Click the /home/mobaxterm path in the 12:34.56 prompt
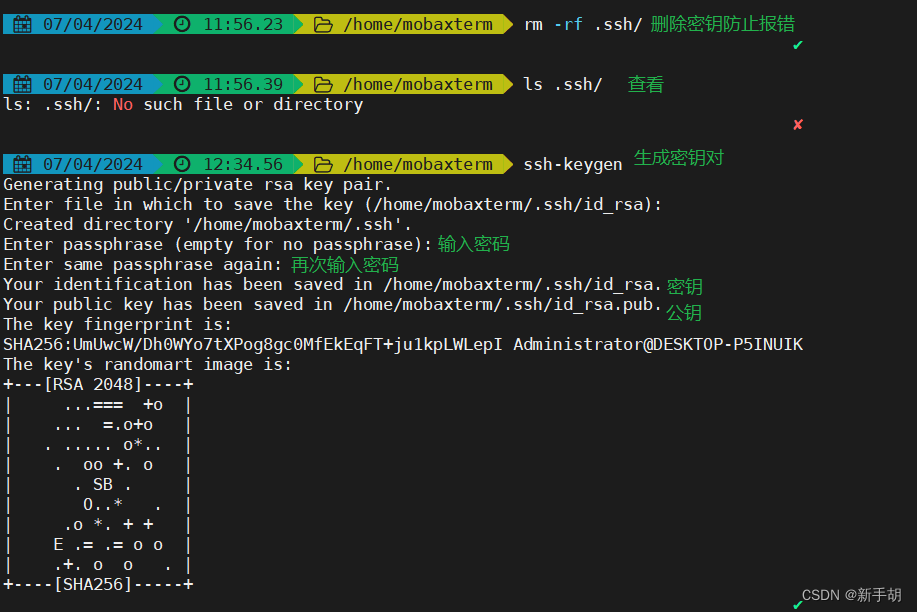Image resolution: width=917 pixels, height=612 pixels. pyautogui.click(x=418, y=164)
